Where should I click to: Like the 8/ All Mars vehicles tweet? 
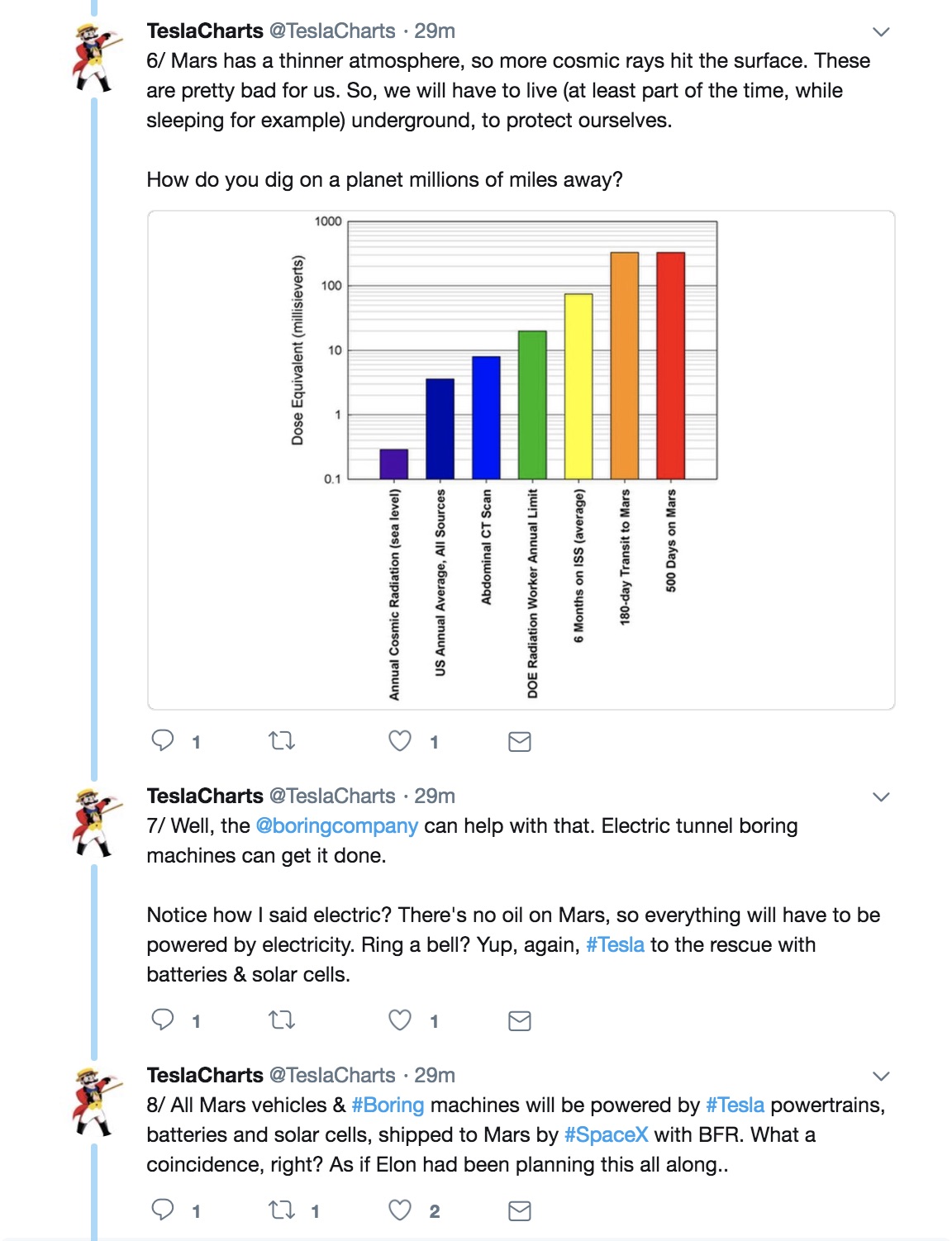[400, 1210]
